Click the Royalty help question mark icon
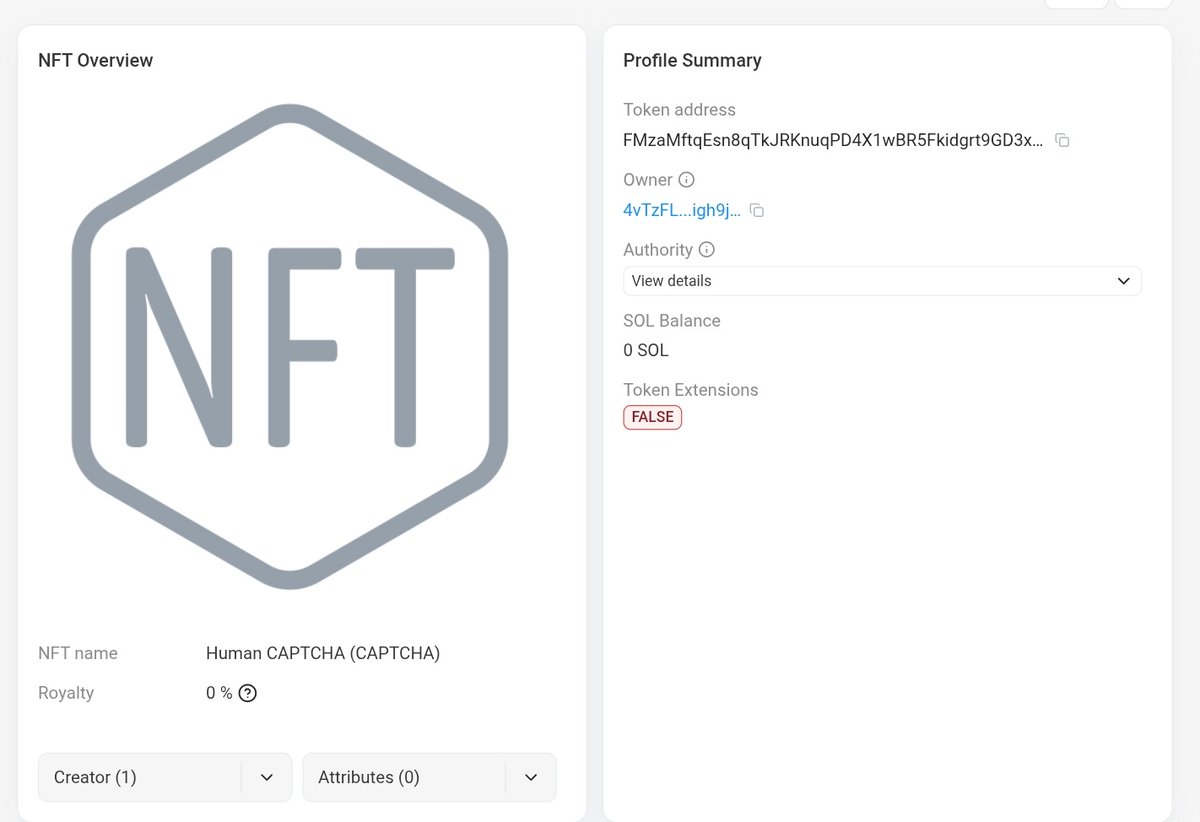 248,693
